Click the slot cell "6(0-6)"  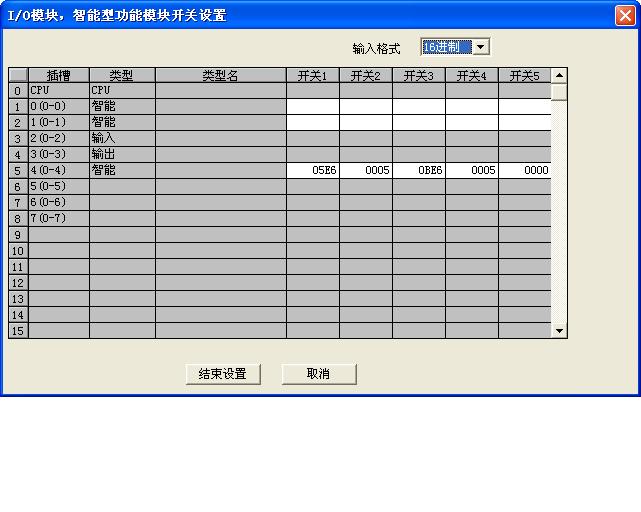pos(59,202)
